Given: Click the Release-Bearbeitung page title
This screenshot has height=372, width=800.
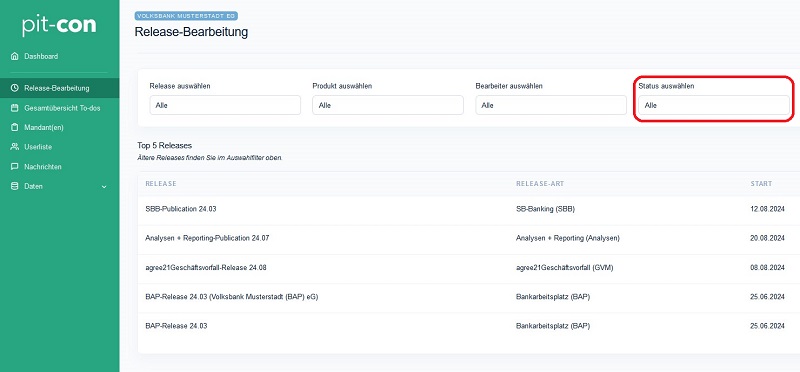Looking at the screenshot, I should click(x=191, y=32).
